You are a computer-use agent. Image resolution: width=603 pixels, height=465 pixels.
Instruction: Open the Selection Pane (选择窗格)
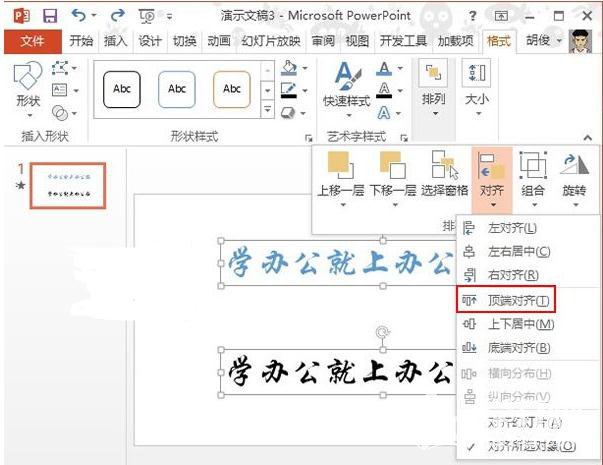(x=444, y=167)
